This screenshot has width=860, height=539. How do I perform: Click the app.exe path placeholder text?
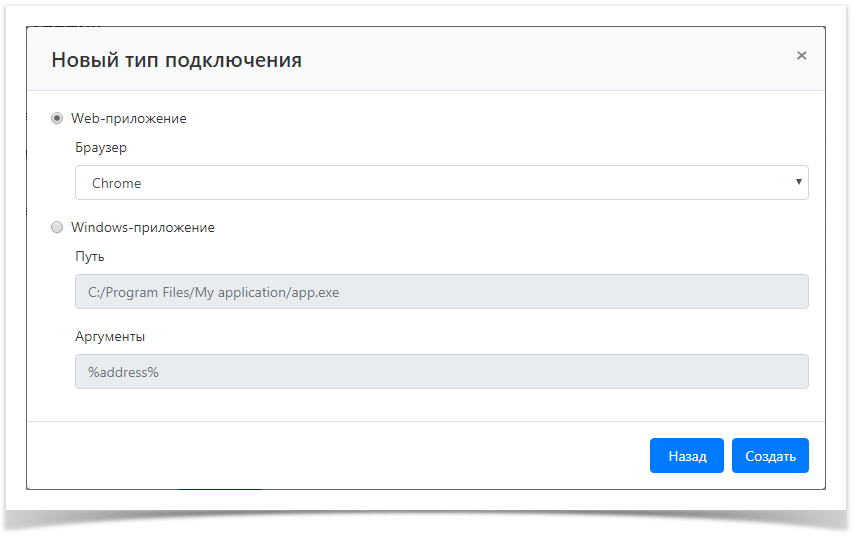[213, 292]
